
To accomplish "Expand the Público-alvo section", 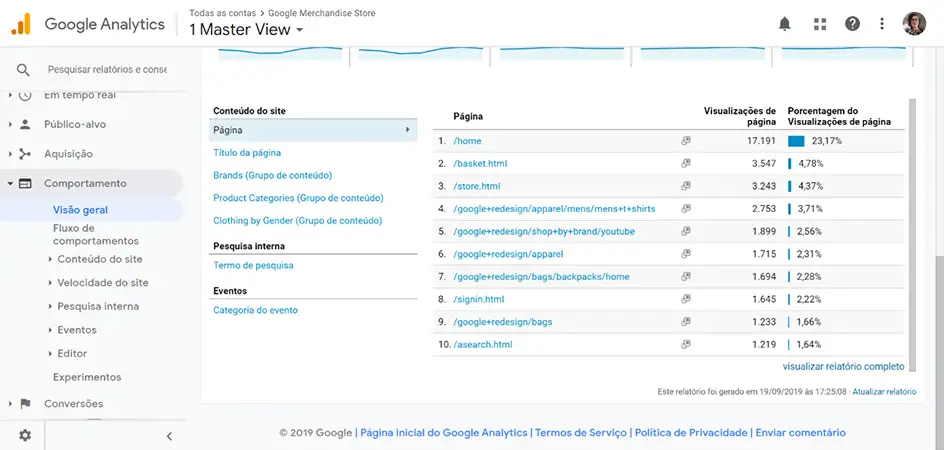I will 10,125.
